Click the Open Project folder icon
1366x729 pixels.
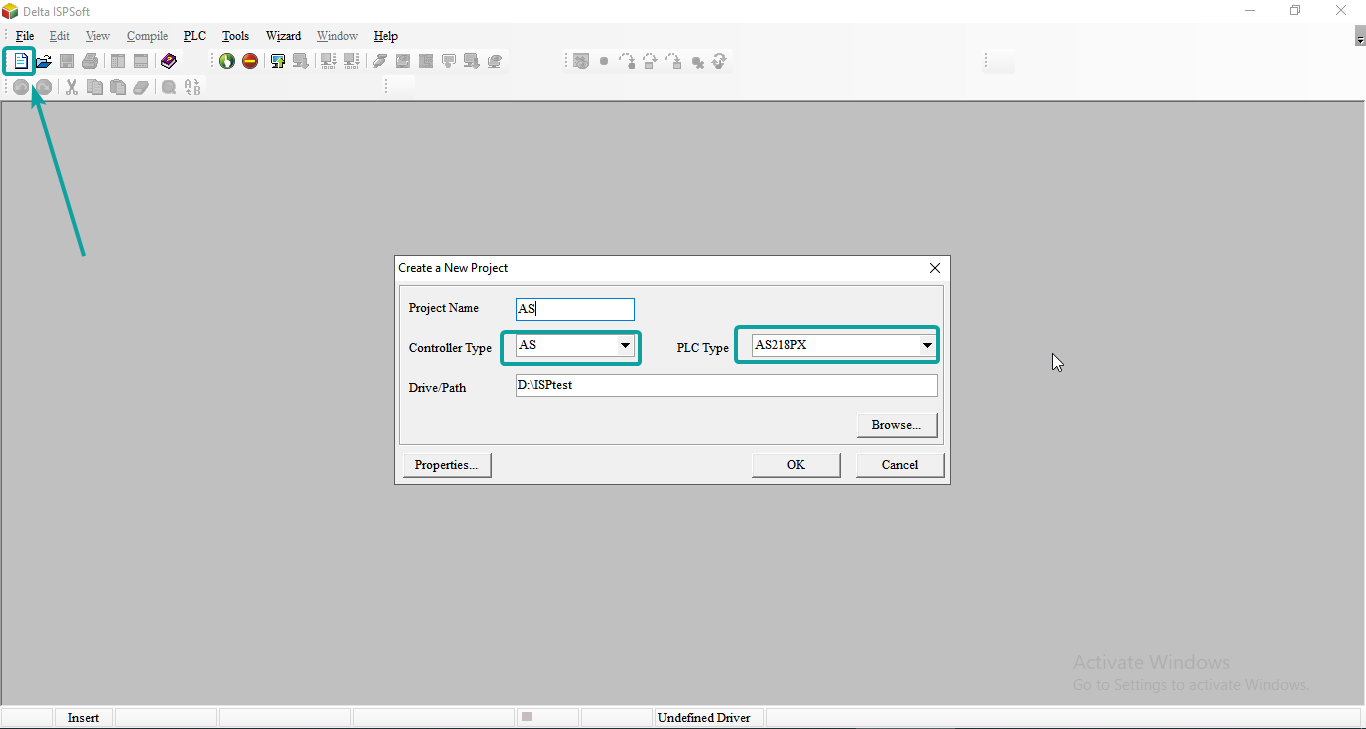[44, 61]
